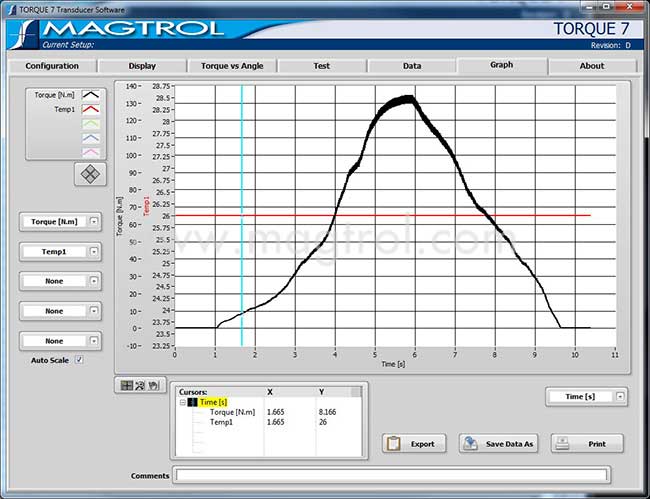Click the Export button

point(413,443)
